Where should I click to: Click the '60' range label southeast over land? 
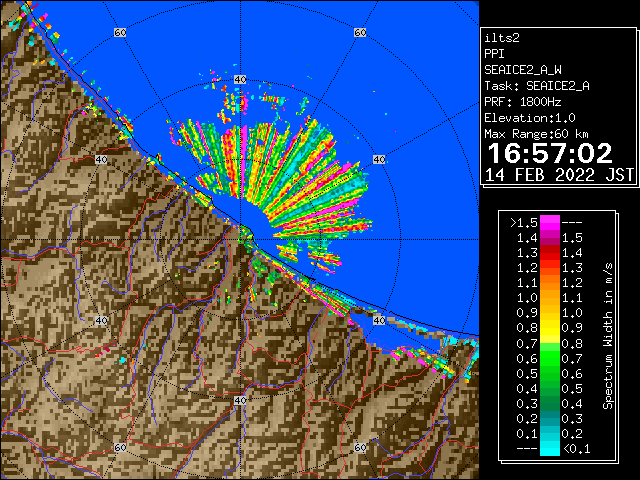[x=360, y=447]
